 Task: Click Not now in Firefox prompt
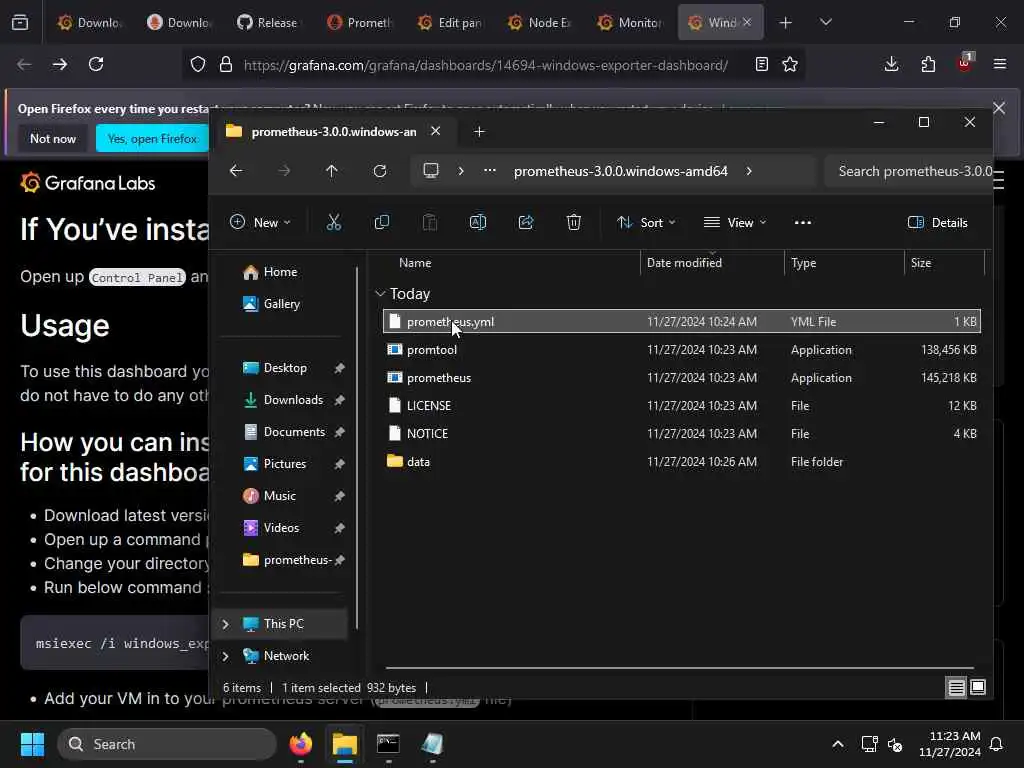[x=53, y=138]
